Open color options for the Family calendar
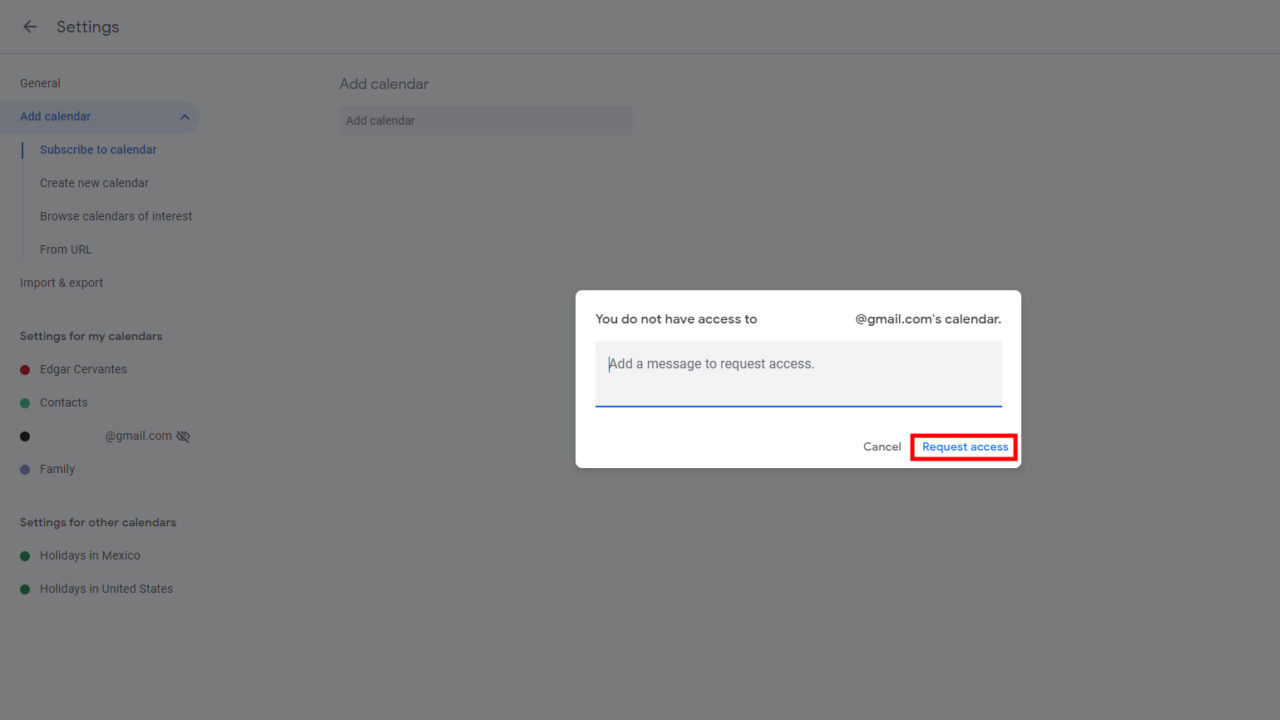Viewport: 1280px width, 720px height. (24, 469)
